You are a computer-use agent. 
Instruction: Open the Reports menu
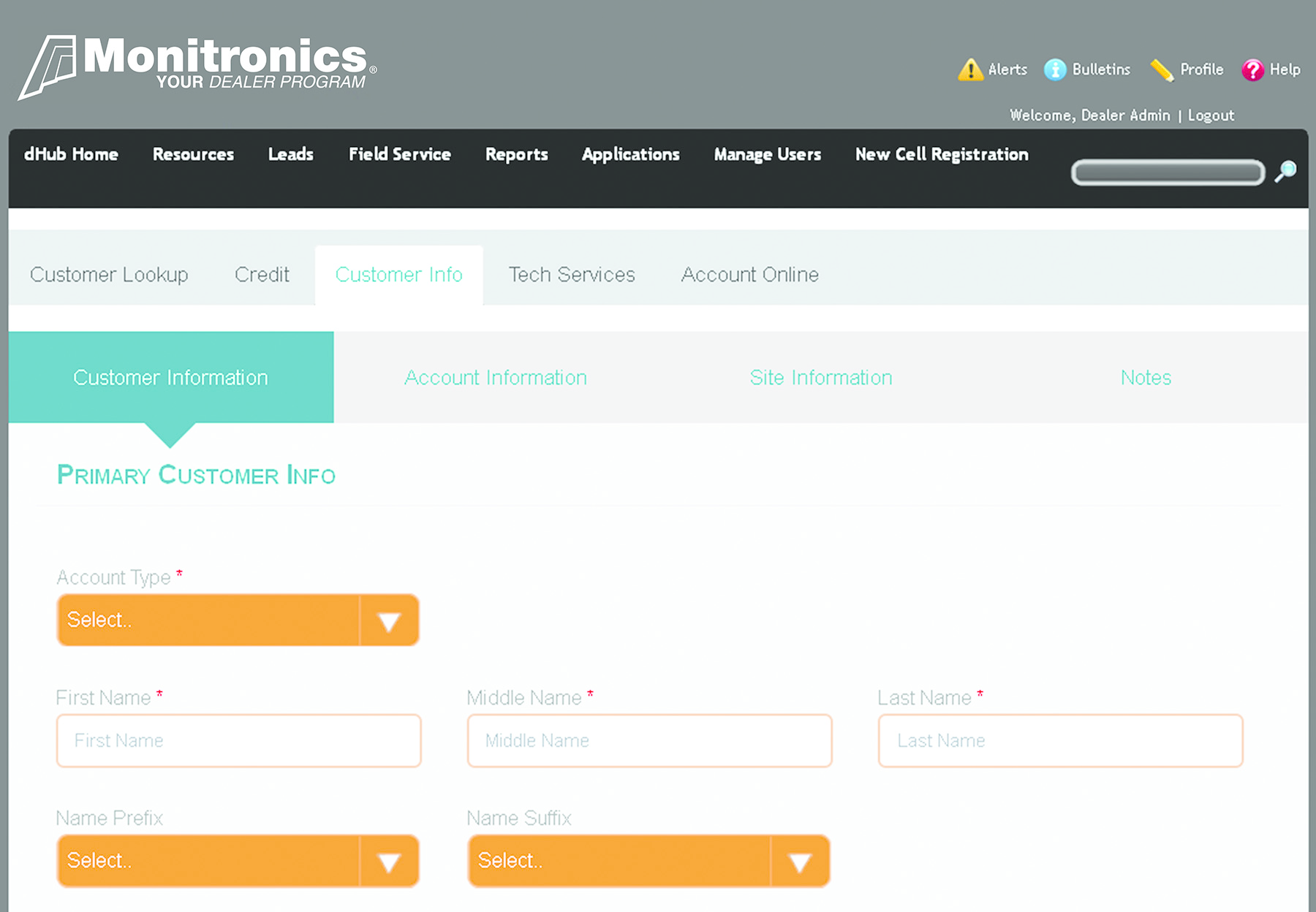click(x=516, y=154)
